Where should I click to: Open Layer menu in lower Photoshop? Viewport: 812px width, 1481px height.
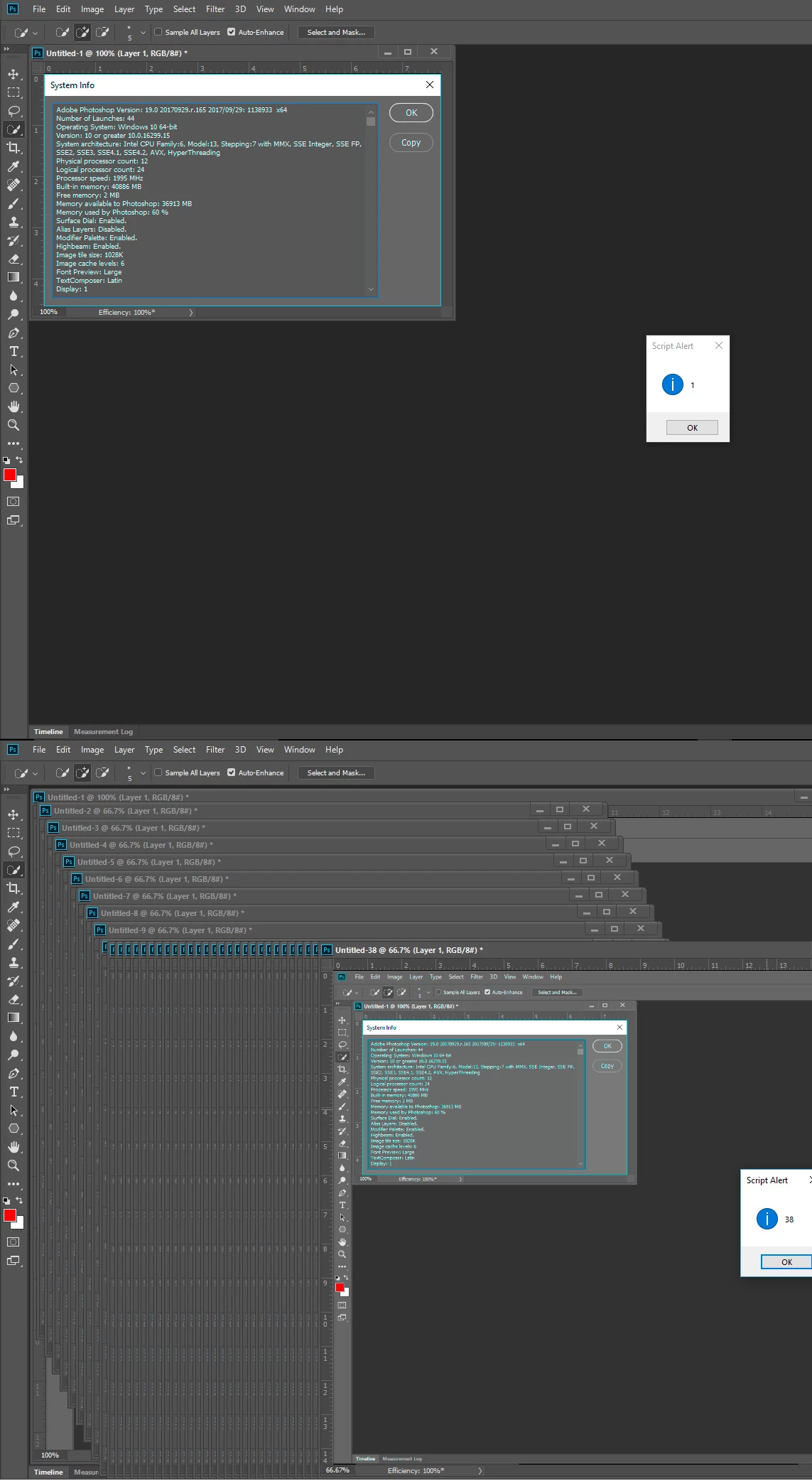coord(124,750)
